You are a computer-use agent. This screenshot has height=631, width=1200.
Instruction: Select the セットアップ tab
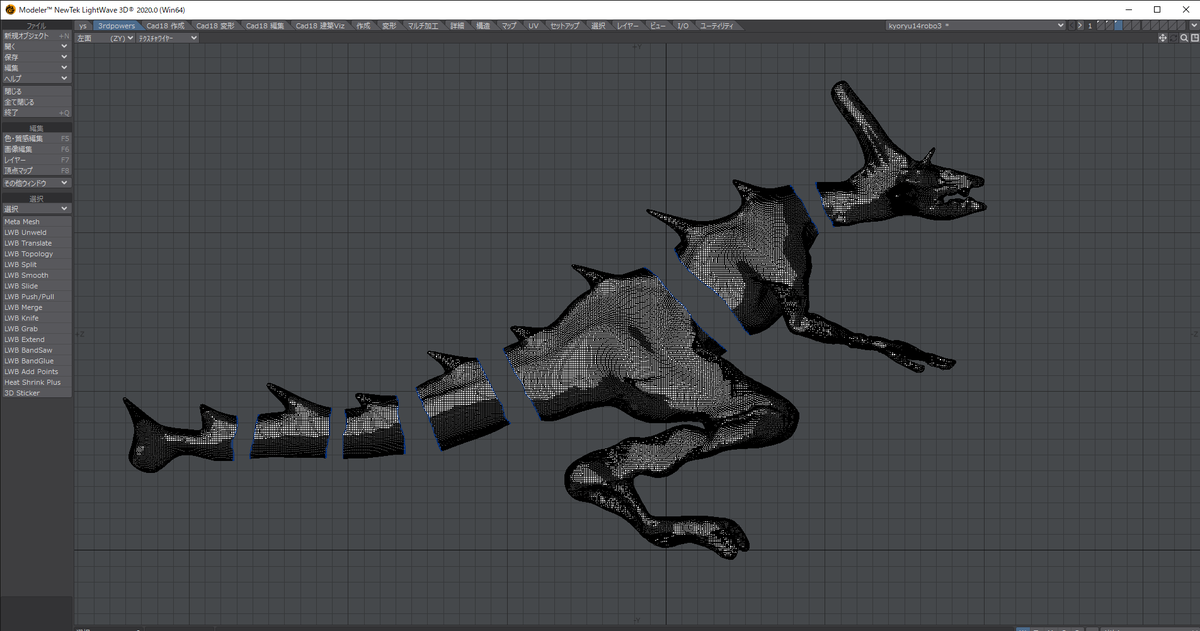coord(564,25)
